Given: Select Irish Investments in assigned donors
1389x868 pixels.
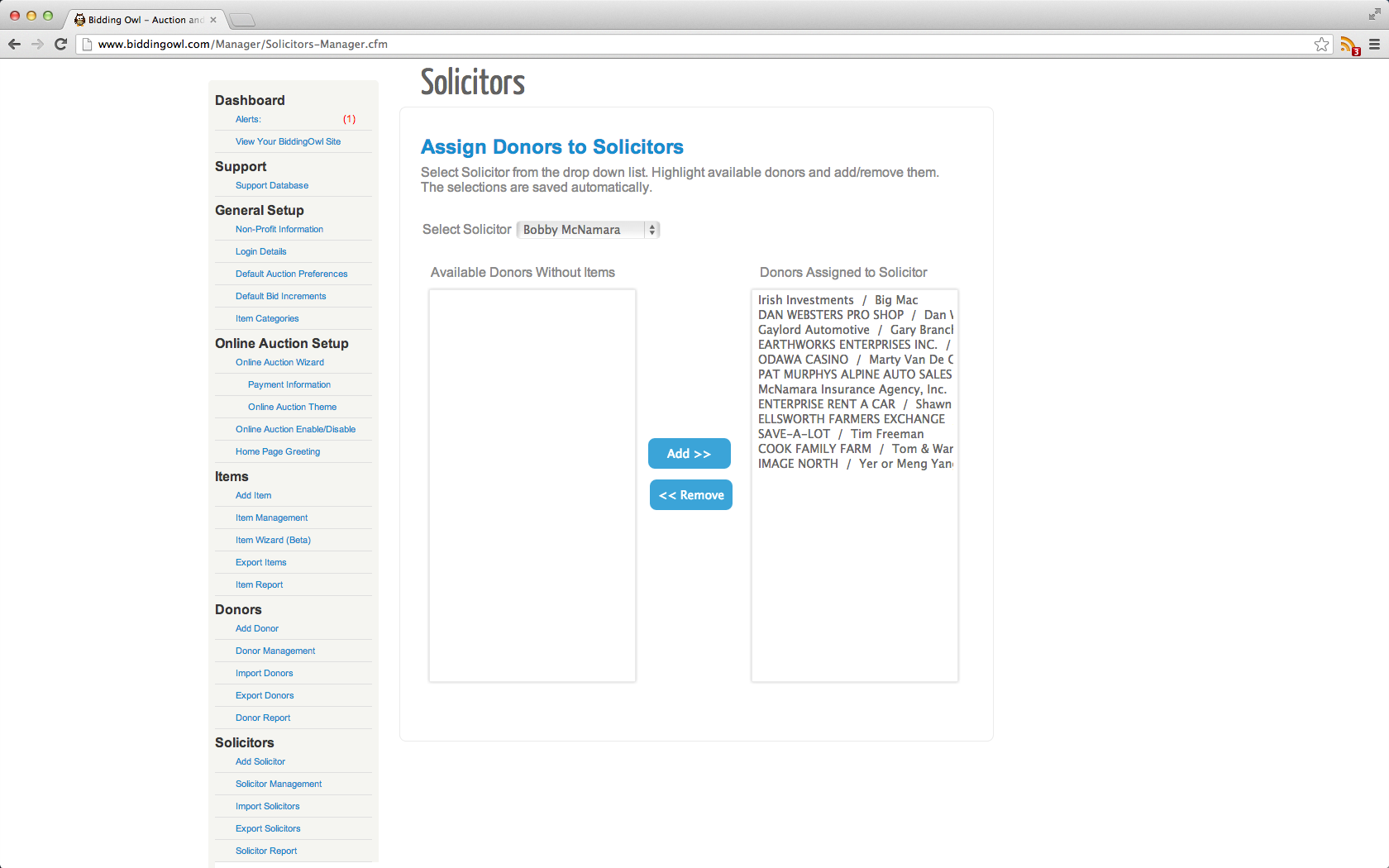Looking at the screenshot, I should (806, 300).
